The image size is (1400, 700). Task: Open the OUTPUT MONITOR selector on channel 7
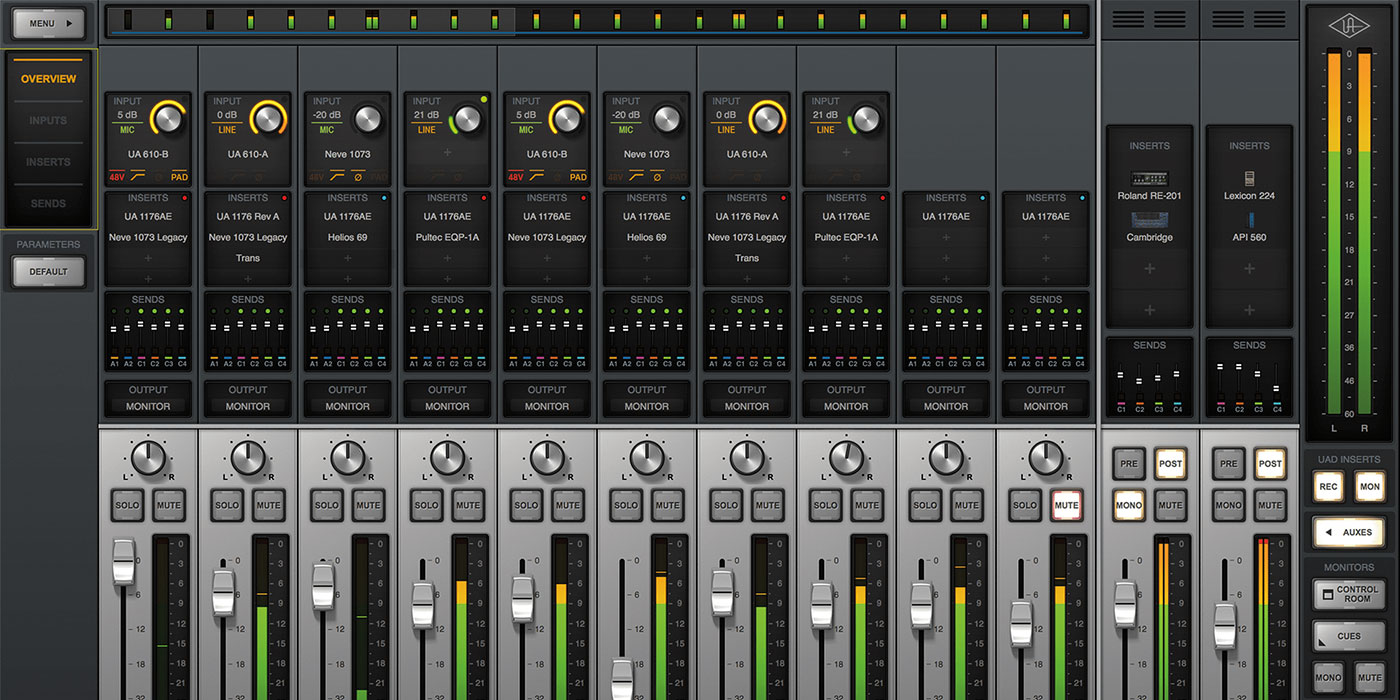(747, 407)
